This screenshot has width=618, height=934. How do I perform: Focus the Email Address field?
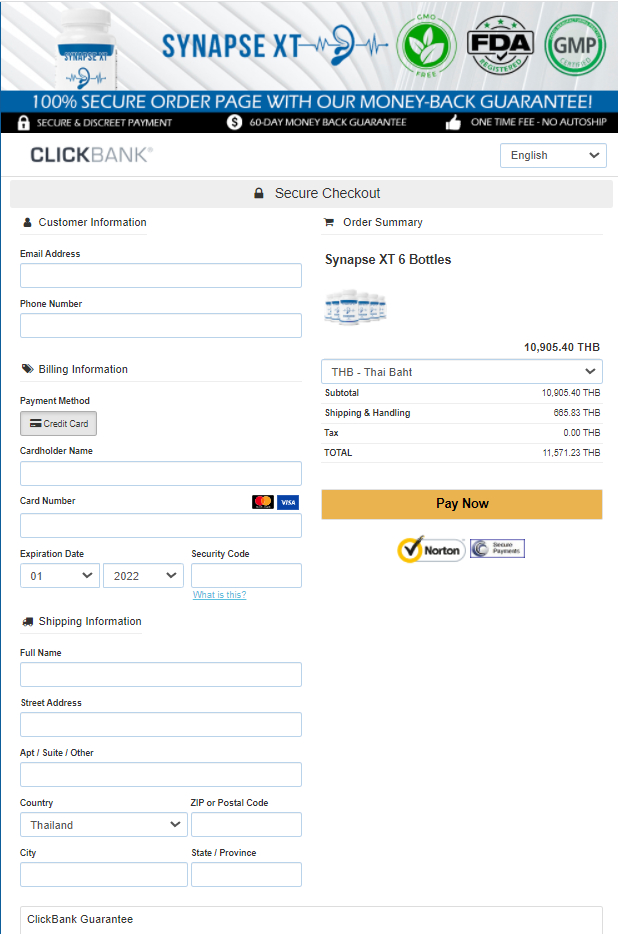click(161, 276)
